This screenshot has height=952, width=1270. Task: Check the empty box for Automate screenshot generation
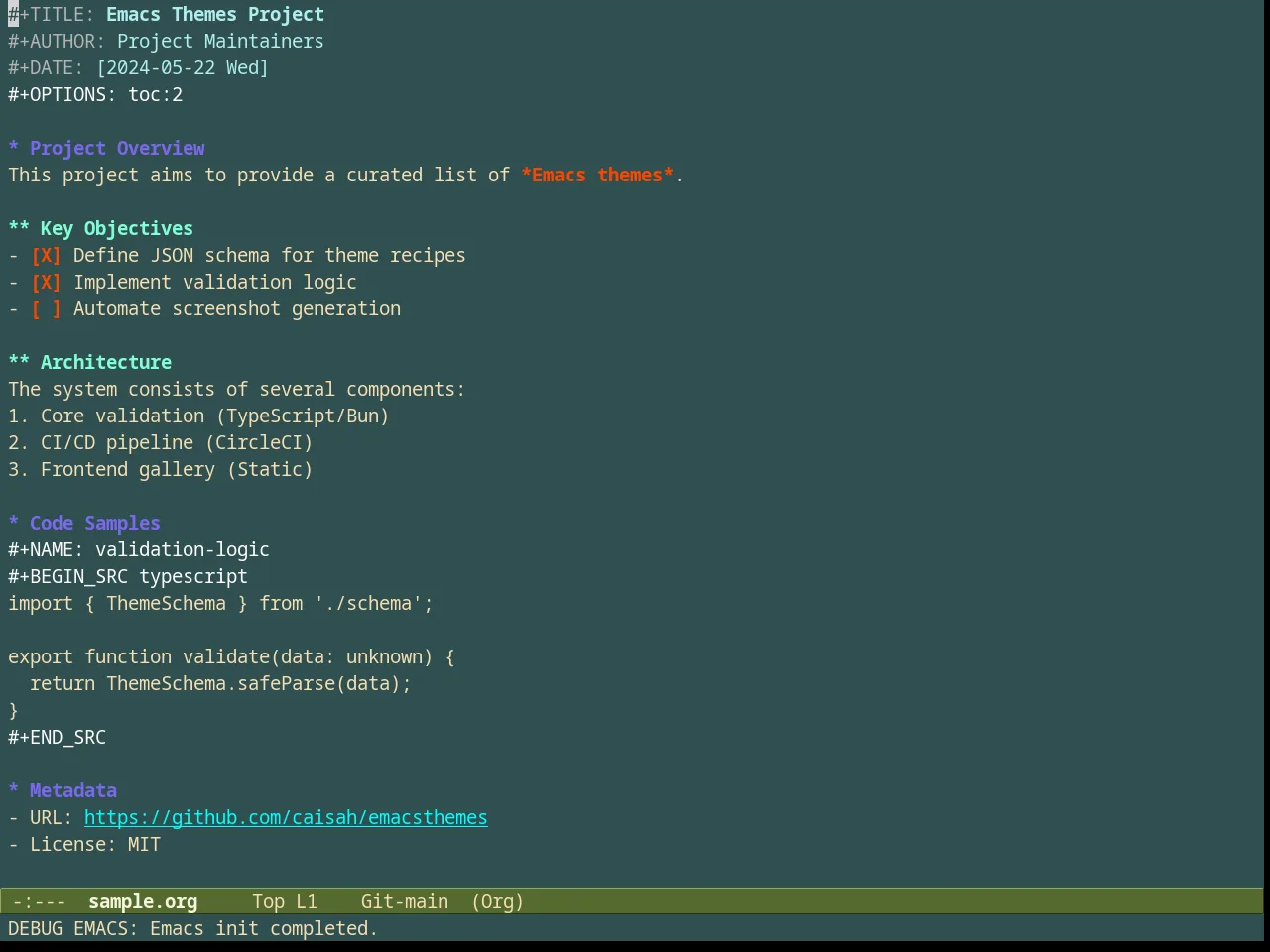[x=46, y=309]
